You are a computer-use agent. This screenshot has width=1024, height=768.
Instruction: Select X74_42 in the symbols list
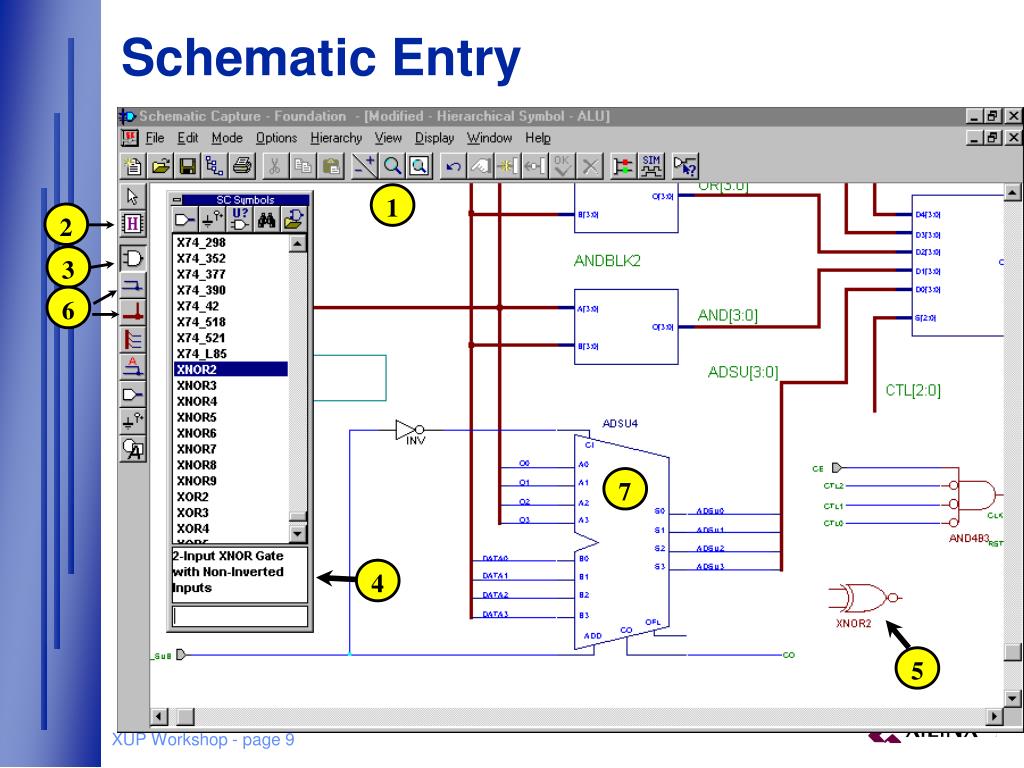click(231, 306)
